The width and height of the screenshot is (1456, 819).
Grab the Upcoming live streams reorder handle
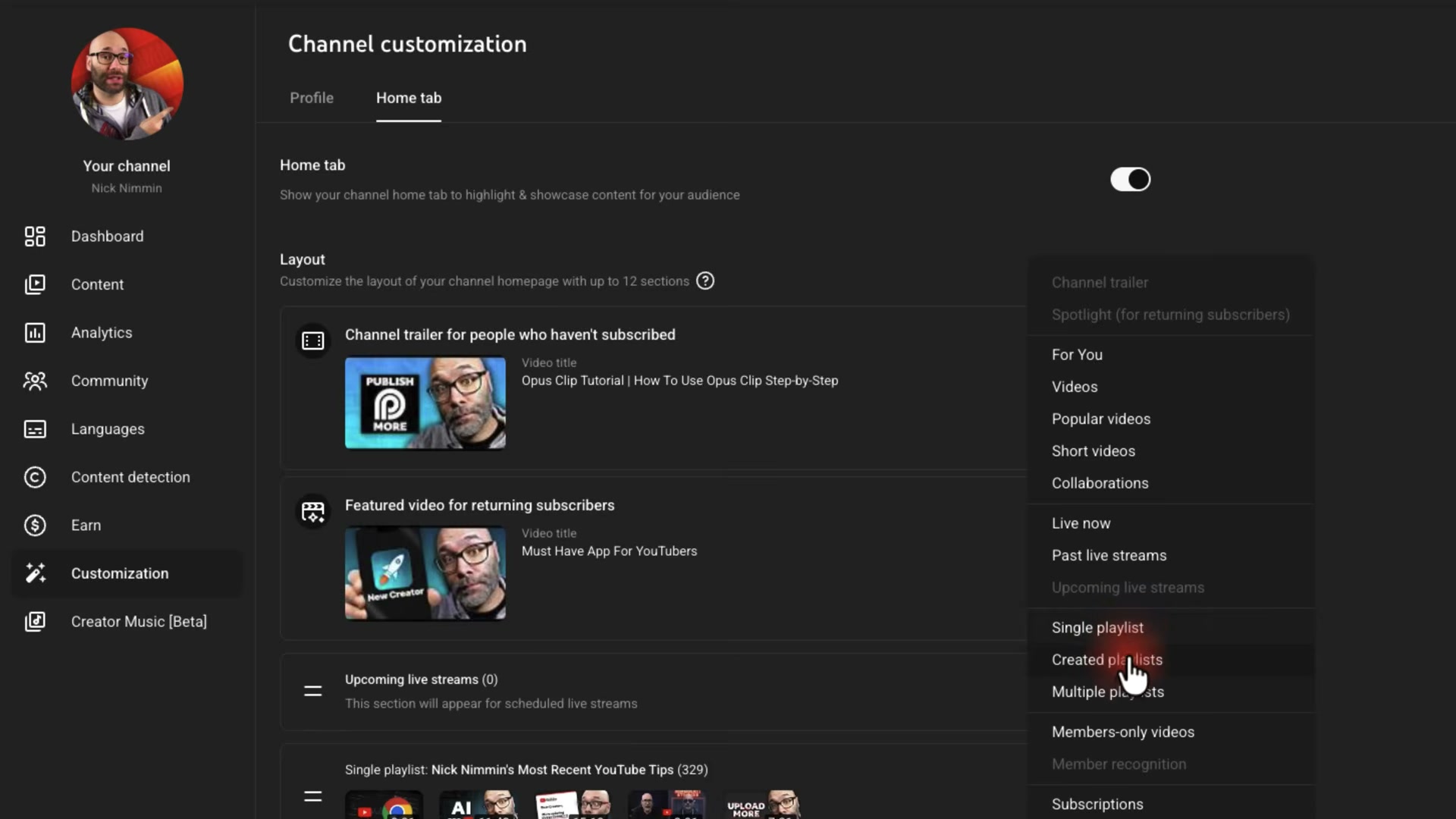tap(313, 691)
